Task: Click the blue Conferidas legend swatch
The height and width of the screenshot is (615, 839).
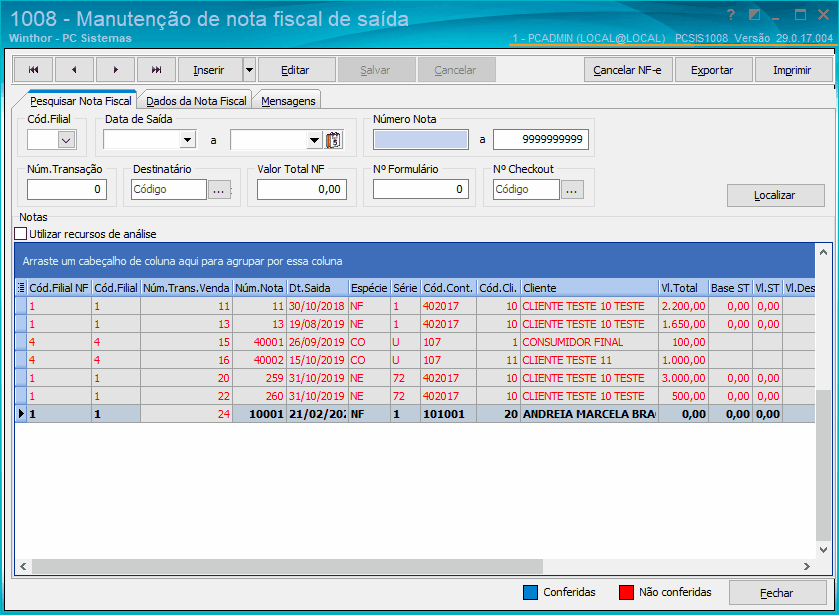Action: (530, 593)
